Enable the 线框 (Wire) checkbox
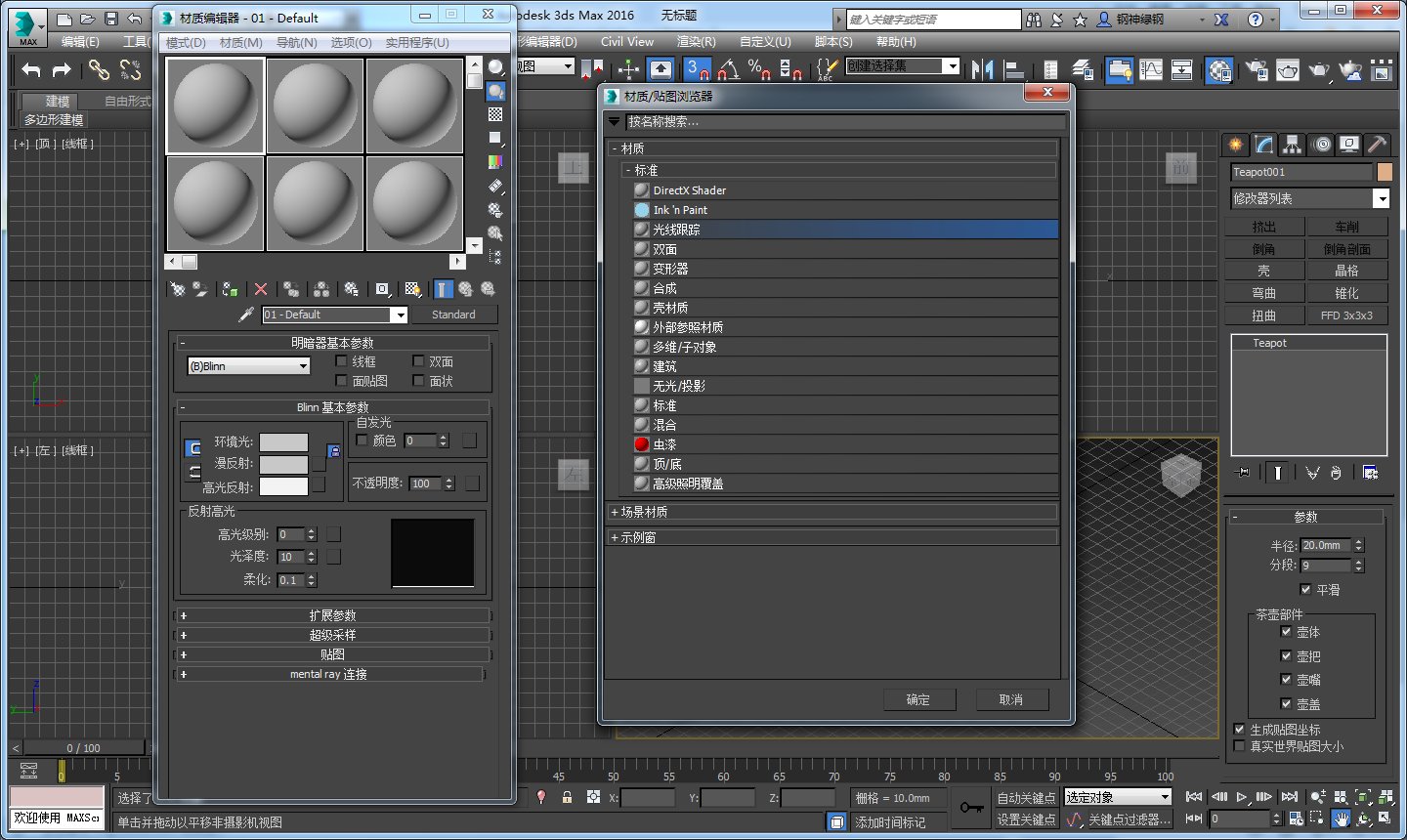 coord(341,361)
